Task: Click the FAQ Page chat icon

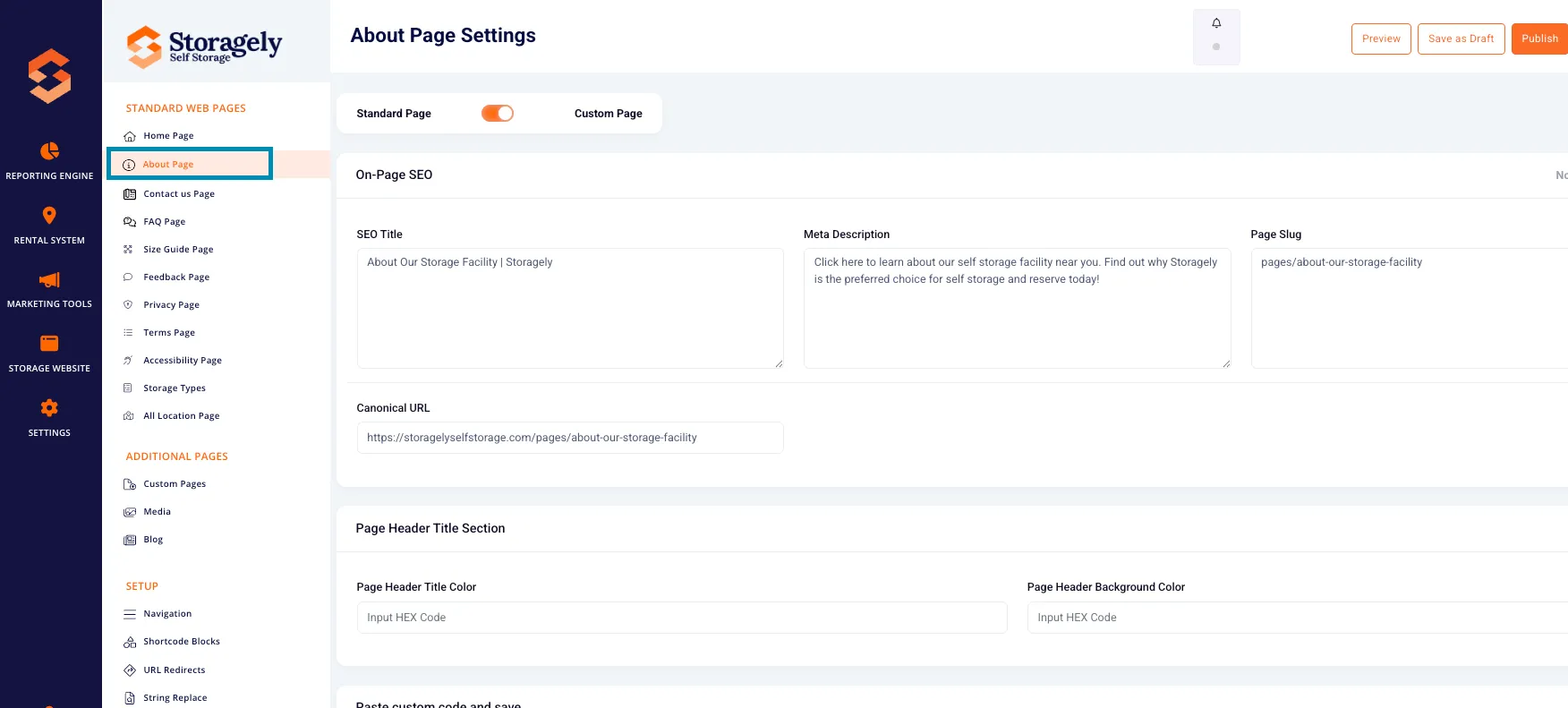Action: 130,222
